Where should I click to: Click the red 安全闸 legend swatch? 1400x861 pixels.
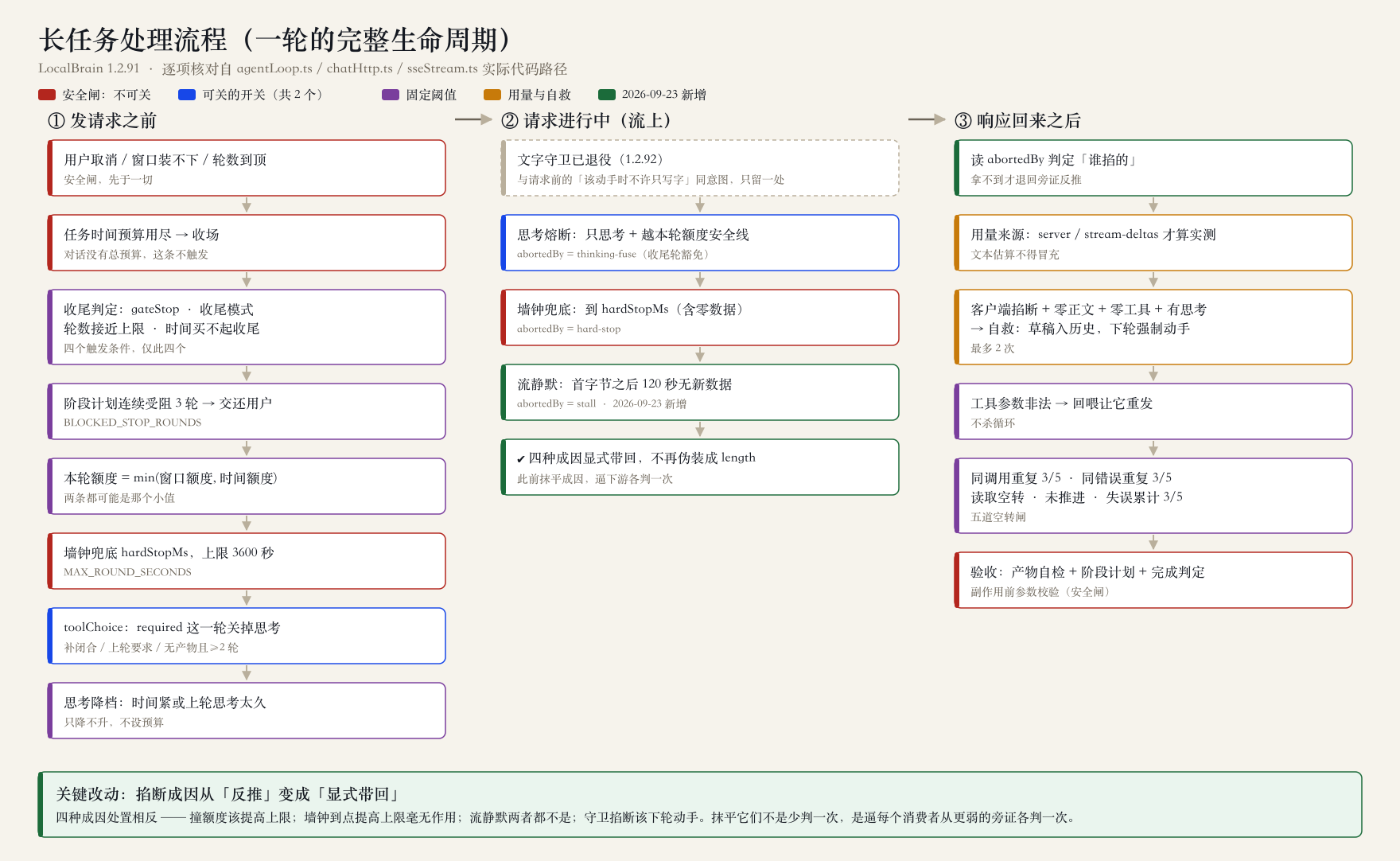pyautogui.click(x=47, y=95)
